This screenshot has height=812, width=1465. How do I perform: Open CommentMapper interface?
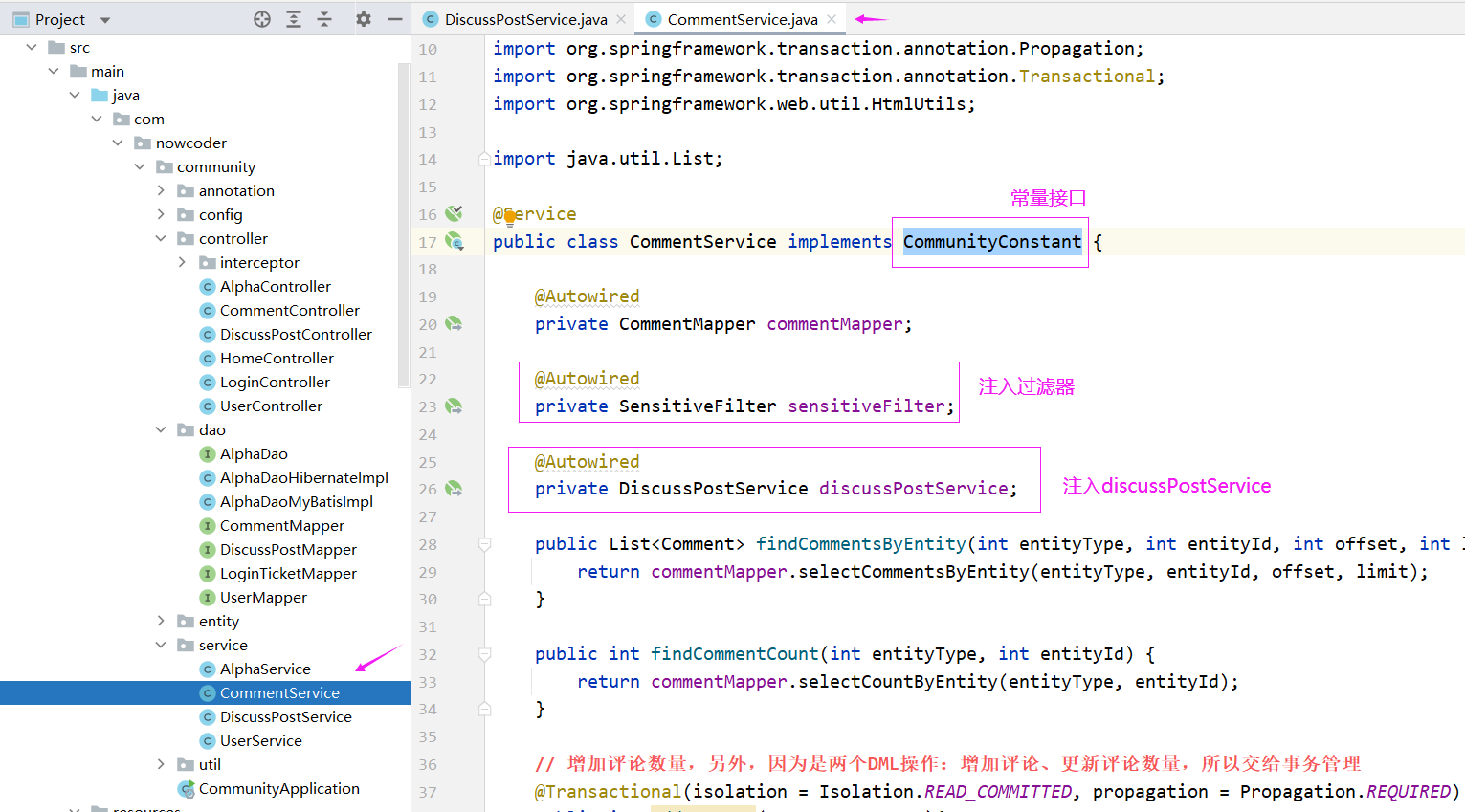pyautogui.click(x=281, y=525)
